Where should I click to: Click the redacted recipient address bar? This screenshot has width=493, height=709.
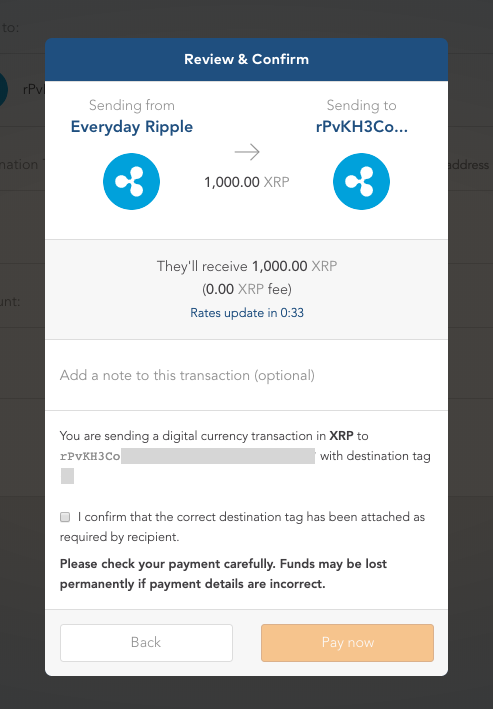[218, 456]
